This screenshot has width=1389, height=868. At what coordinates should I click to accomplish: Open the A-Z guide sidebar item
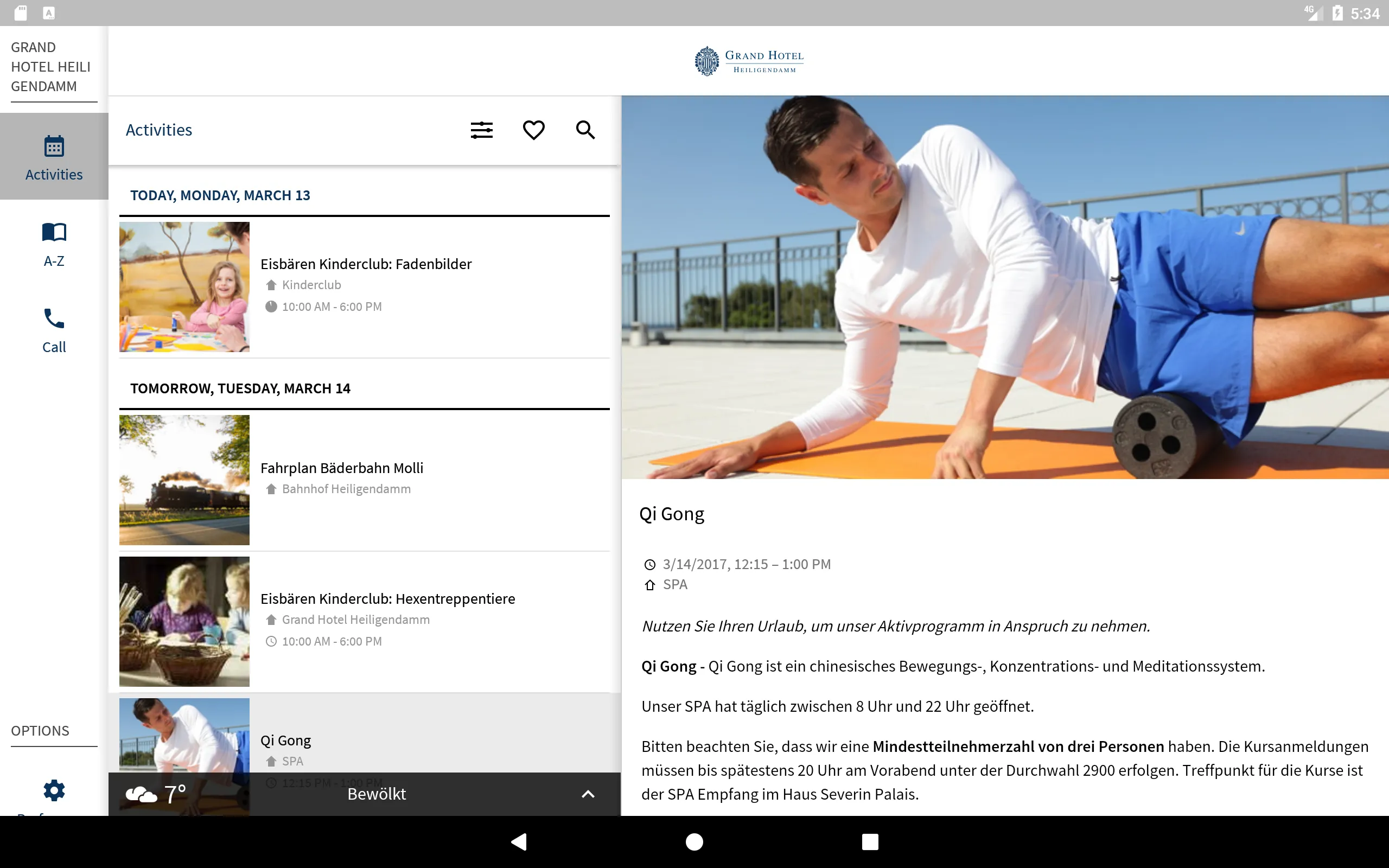(54, 244)
